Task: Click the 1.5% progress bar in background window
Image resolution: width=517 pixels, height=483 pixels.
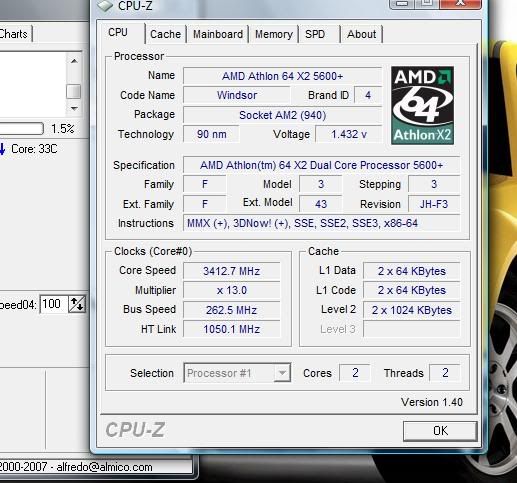Action: coord(22,128)
